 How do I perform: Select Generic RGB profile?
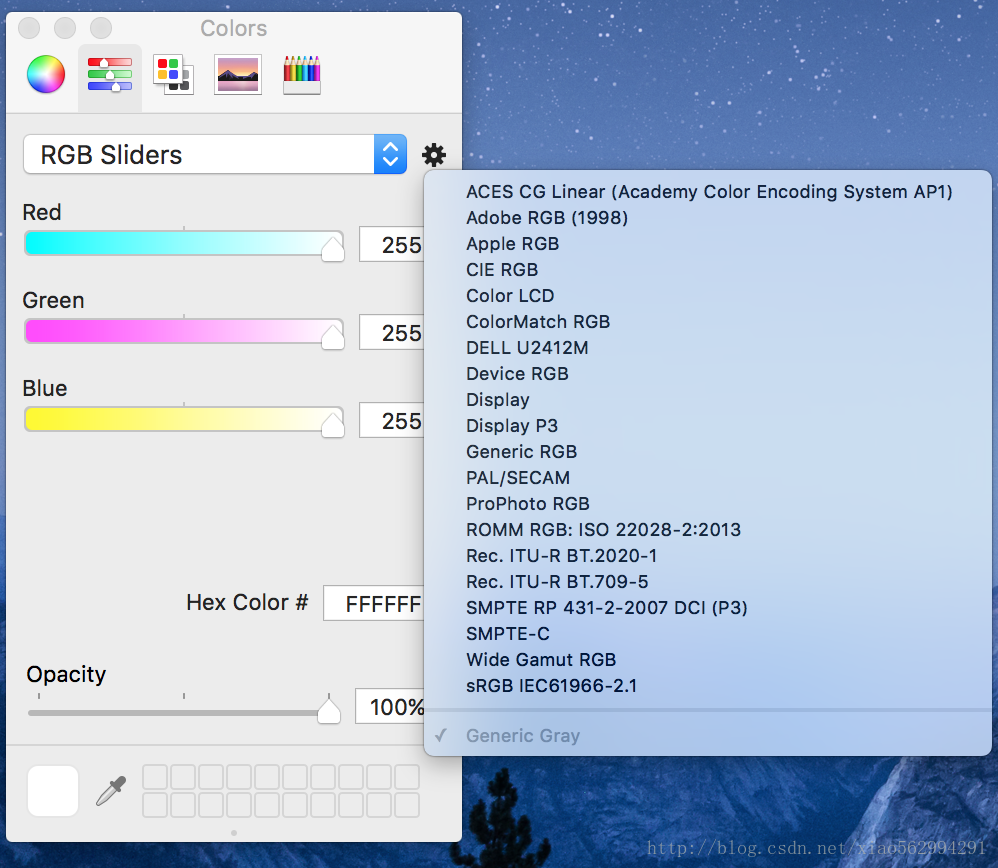coord(708,452)
